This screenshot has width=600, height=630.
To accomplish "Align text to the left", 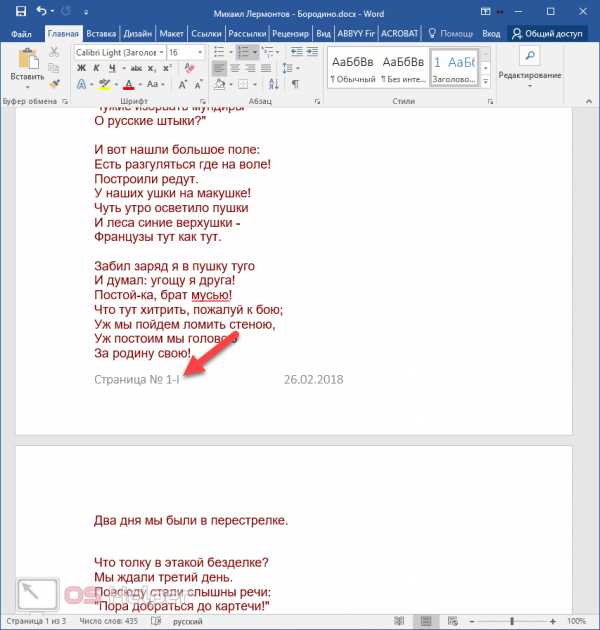I will click(x=219, y=68).
